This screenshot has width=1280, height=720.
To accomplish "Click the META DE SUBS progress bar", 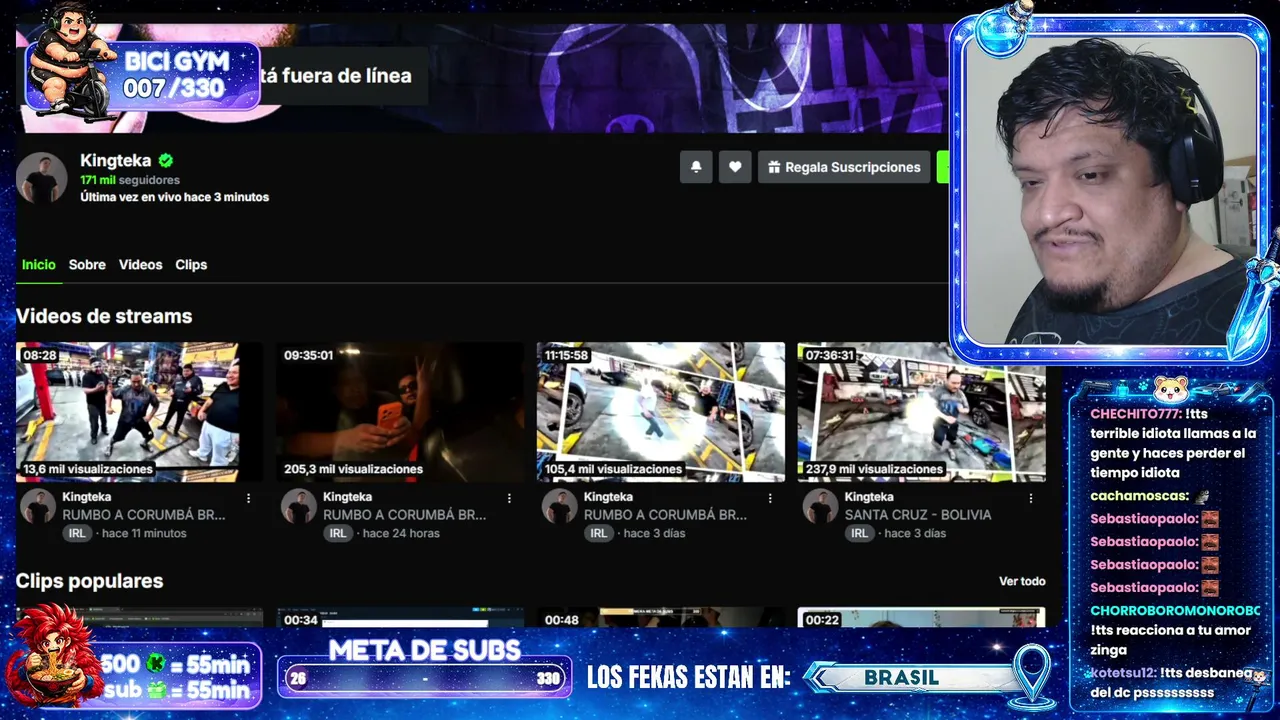I will click(425, 678).
